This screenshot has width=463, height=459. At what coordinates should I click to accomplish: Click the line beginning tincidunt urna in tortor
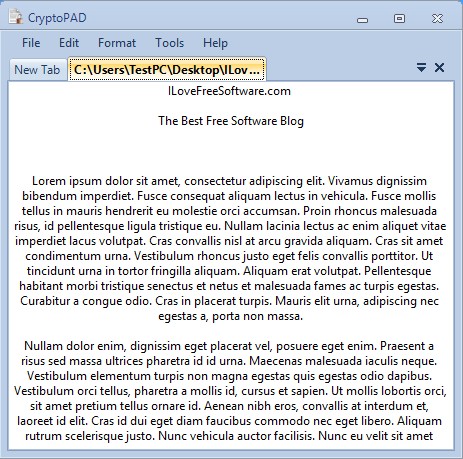229,271
